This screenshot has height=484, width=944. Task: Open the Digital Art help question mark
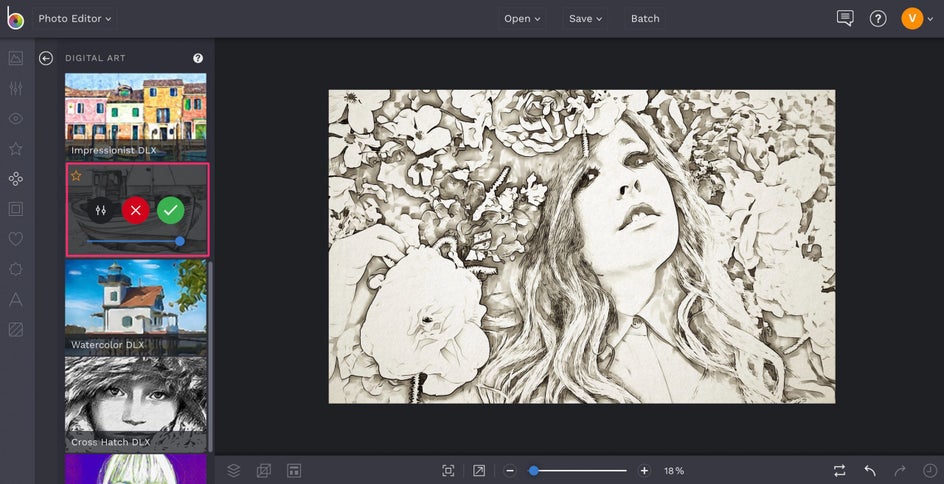tap(198, 58)
